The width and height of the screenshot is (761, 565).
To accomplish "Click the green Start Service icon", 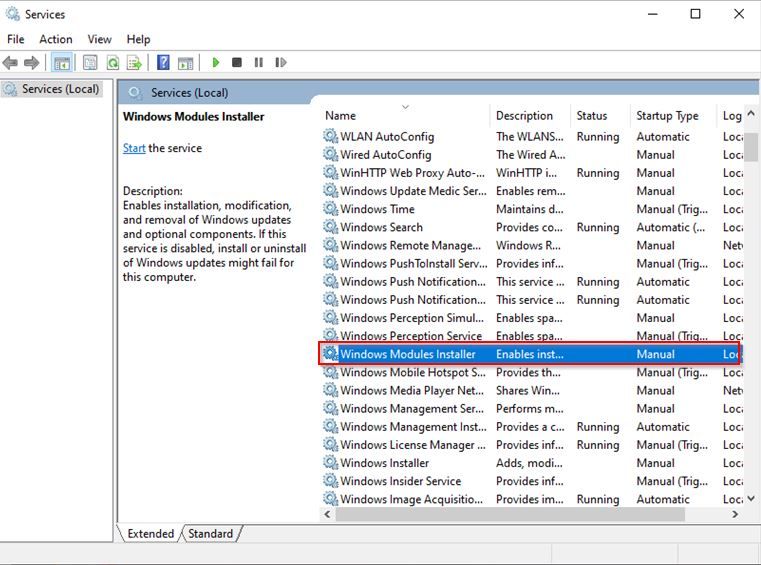I will (216, 63).
